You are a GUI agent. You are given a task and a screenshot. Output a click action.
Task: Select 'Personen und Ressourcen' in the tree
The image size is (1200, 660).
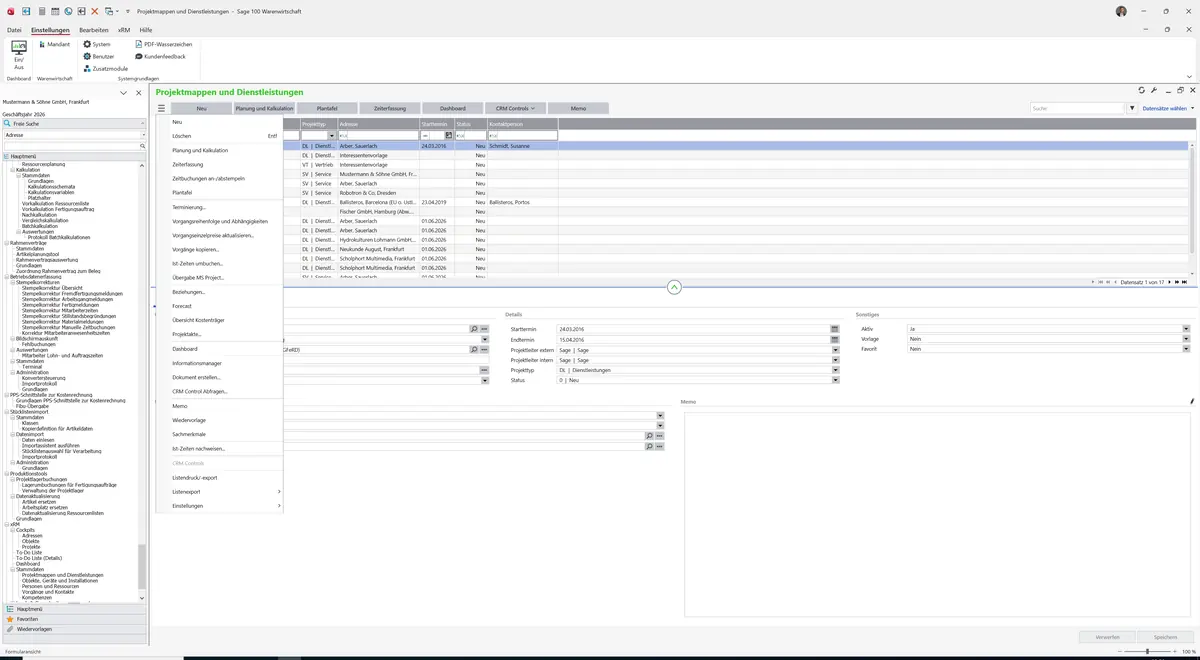(50, 586)
